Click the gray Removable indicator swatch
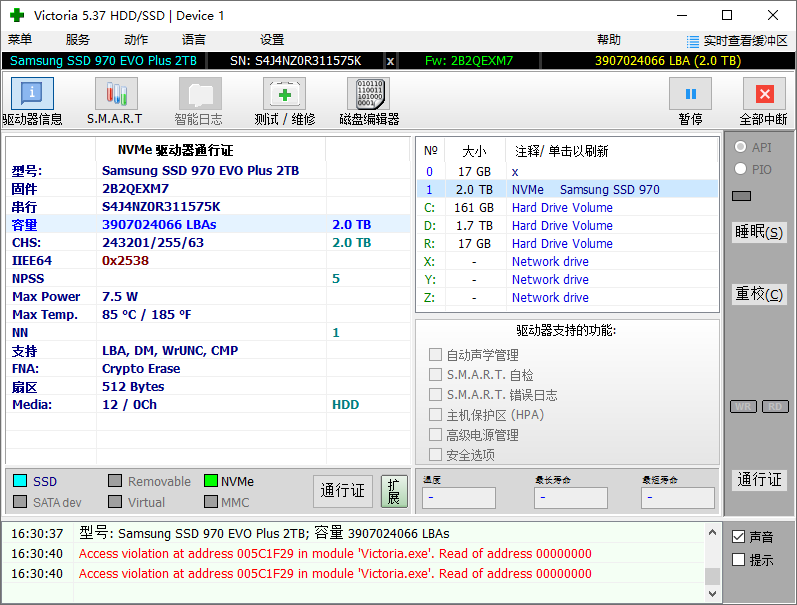This screenshot has width=797, height=605. [x=115, y=480]
